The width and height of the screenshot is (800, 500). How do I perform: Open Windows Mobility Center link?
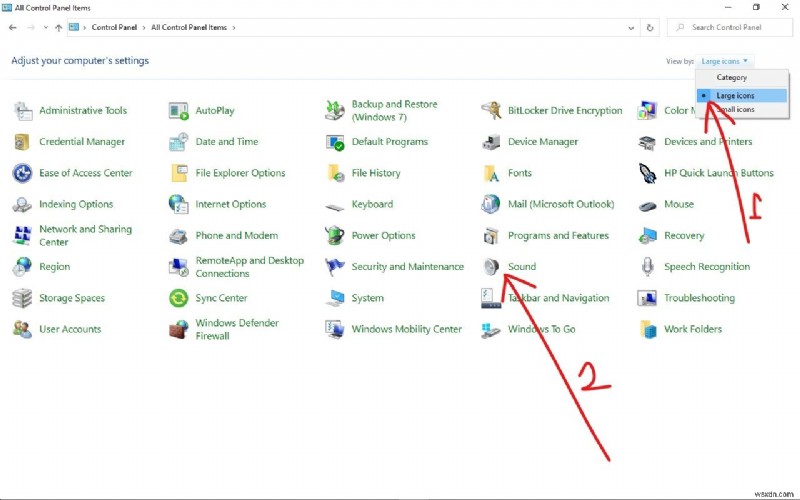coord(406,329)
